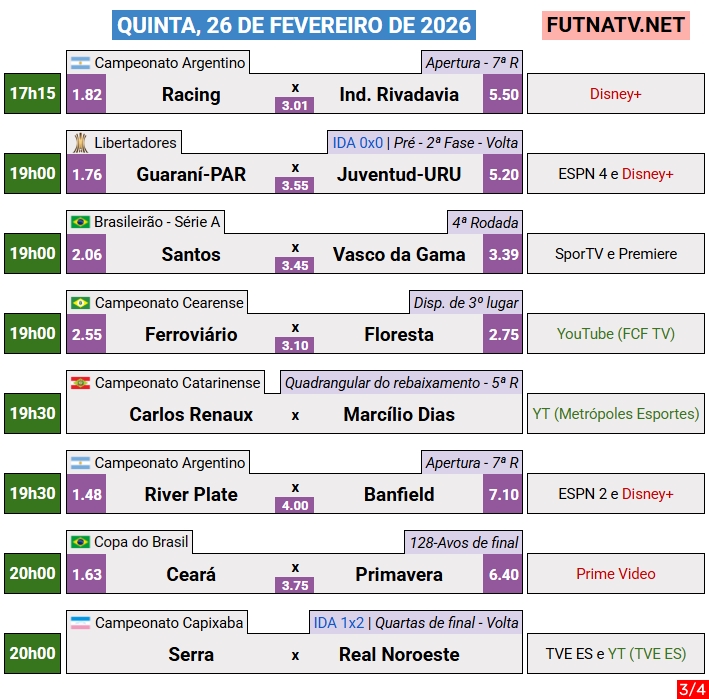Open YouTube (FCF TV) broadcast link
Image resolution: width=709 pixels, height=699 pixels.
click(615, 334)
